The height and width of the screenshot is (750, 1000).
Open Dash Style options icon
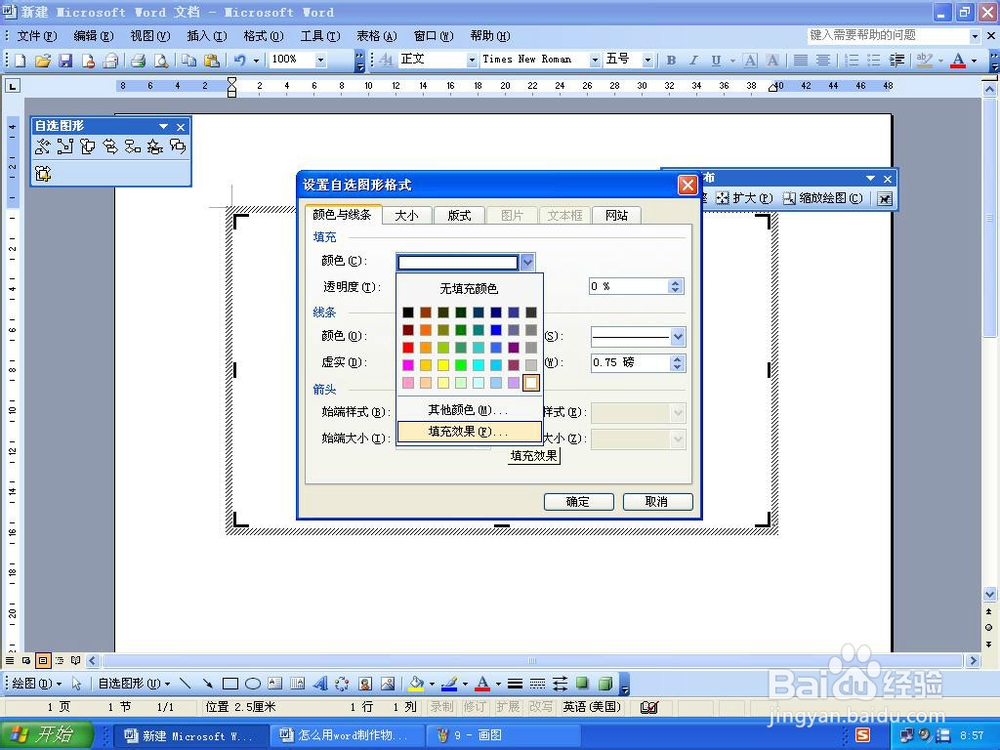coord(537,684)
